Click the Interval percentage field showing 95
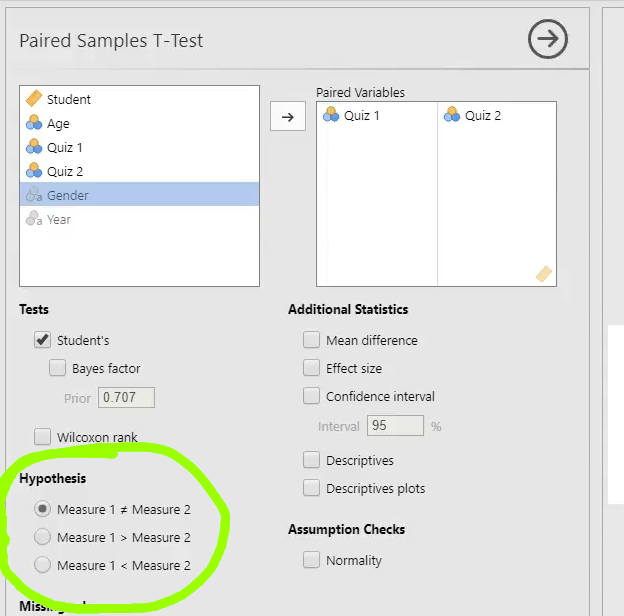Screen dimensions: 624x616 [395, 425]
